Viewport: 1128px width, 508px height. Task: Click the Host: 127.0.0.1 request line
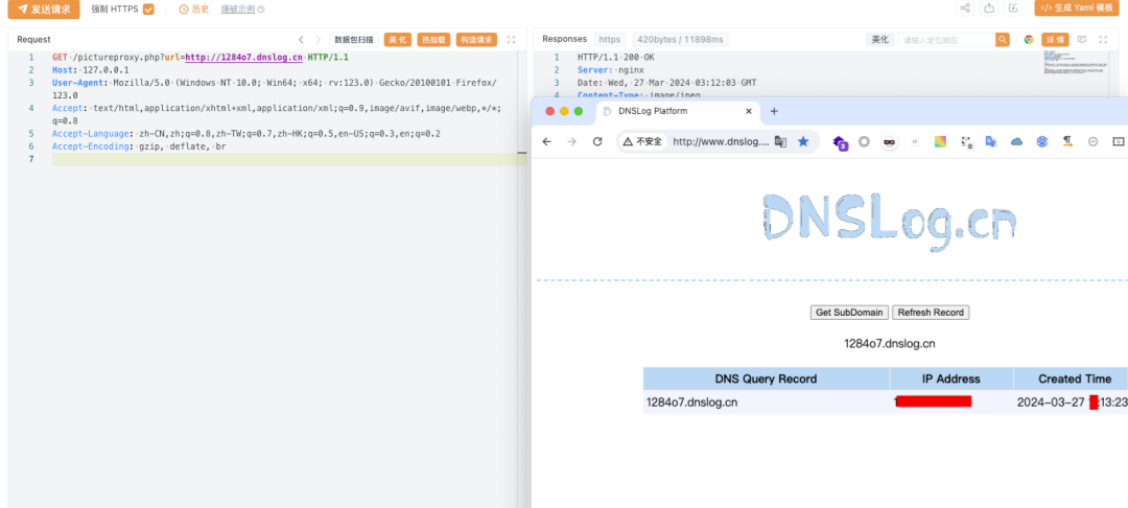coord(91,70)
